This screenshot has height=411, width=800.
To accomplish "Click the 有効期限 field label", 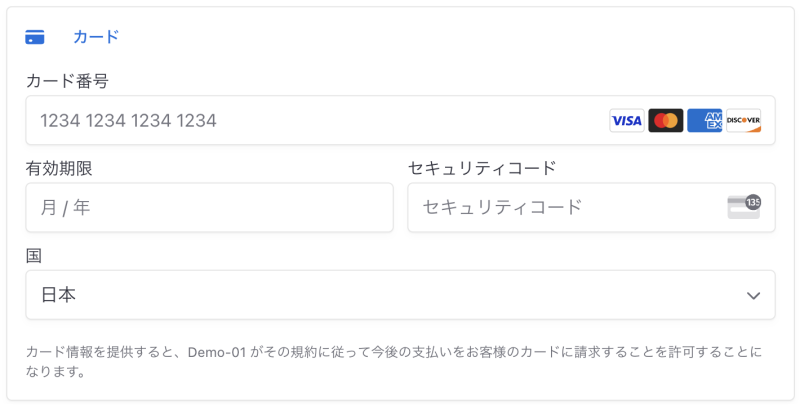I will tap(59, 168).
